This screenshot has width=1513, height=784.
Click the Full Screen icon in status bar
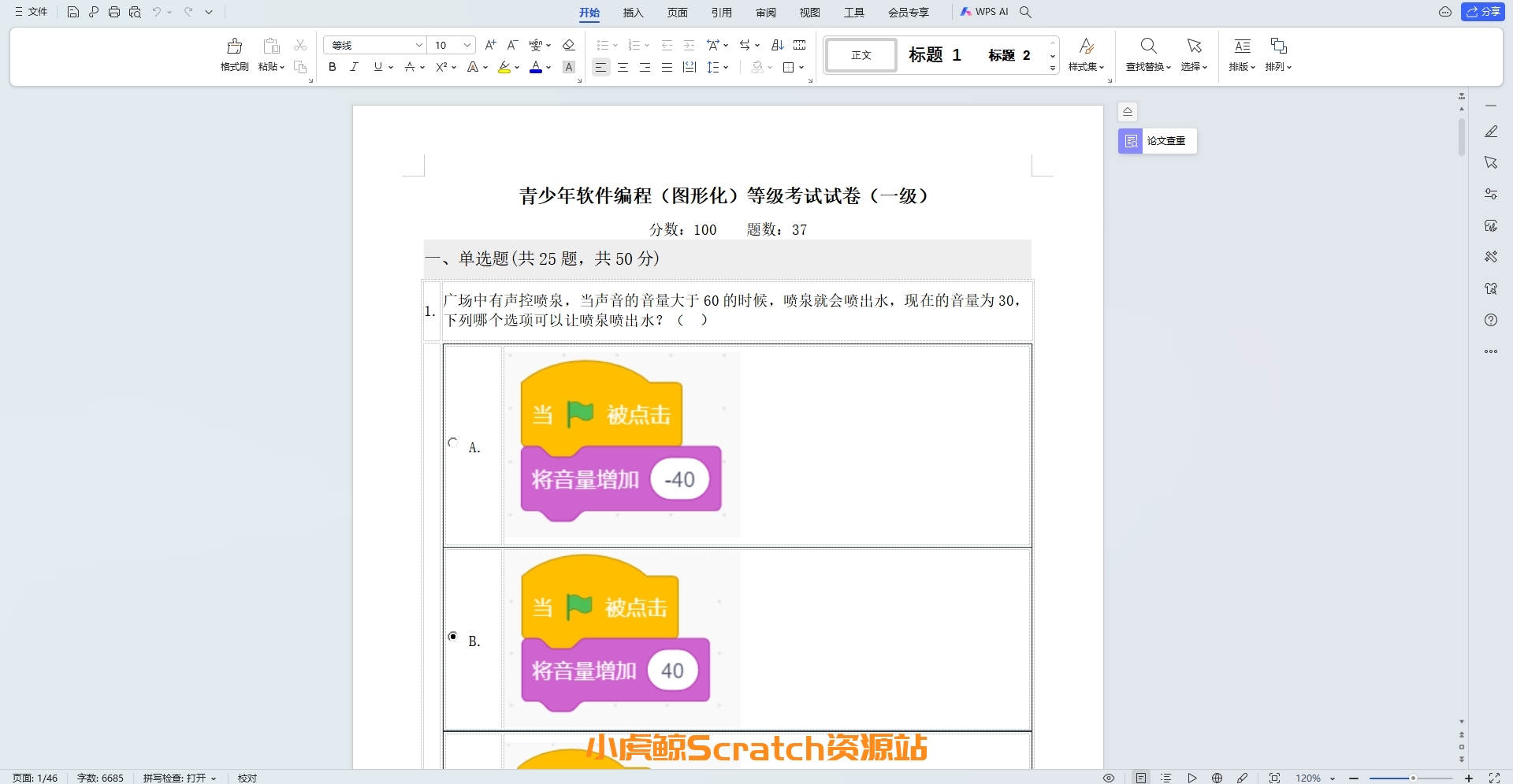pos(1494,778)
